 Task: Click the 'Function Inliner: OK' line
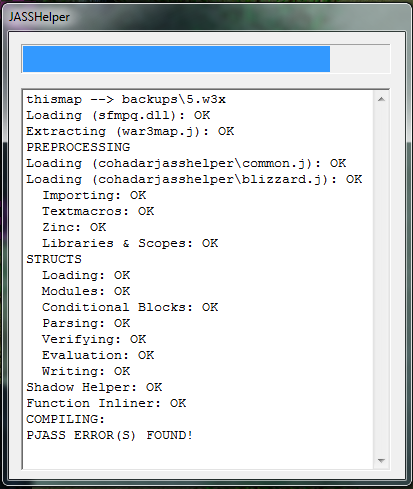[106, 403]
